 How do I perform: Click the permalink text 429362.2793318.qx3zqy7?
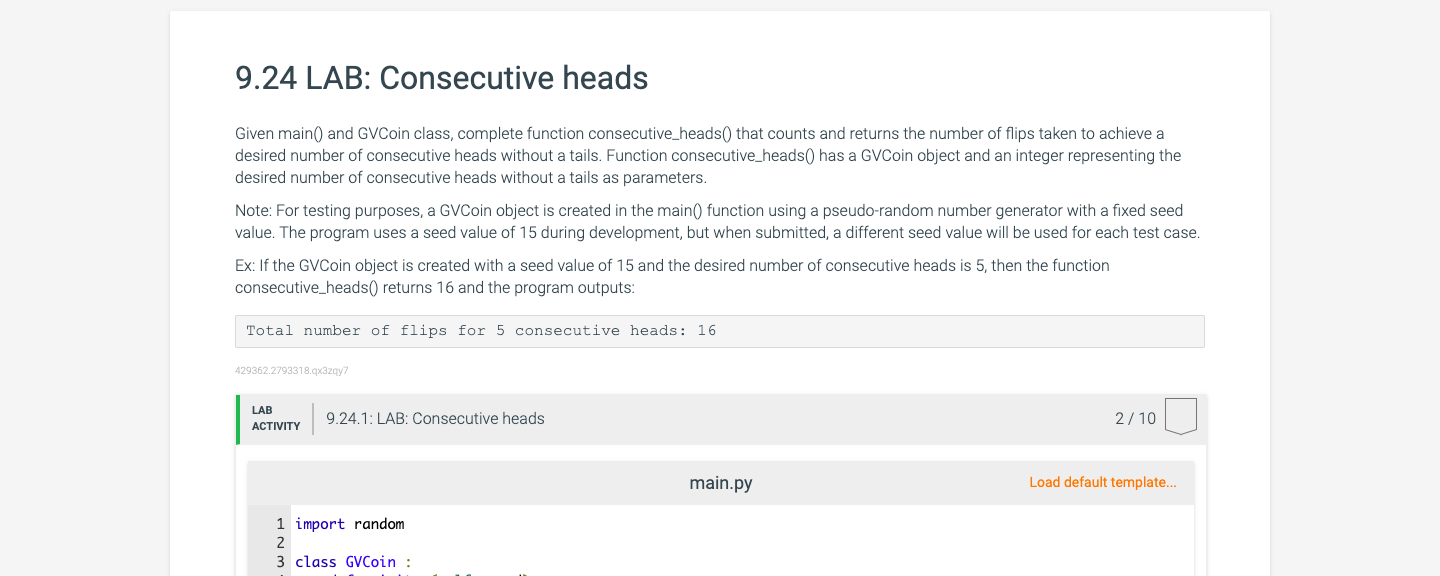tap(291, 370)
